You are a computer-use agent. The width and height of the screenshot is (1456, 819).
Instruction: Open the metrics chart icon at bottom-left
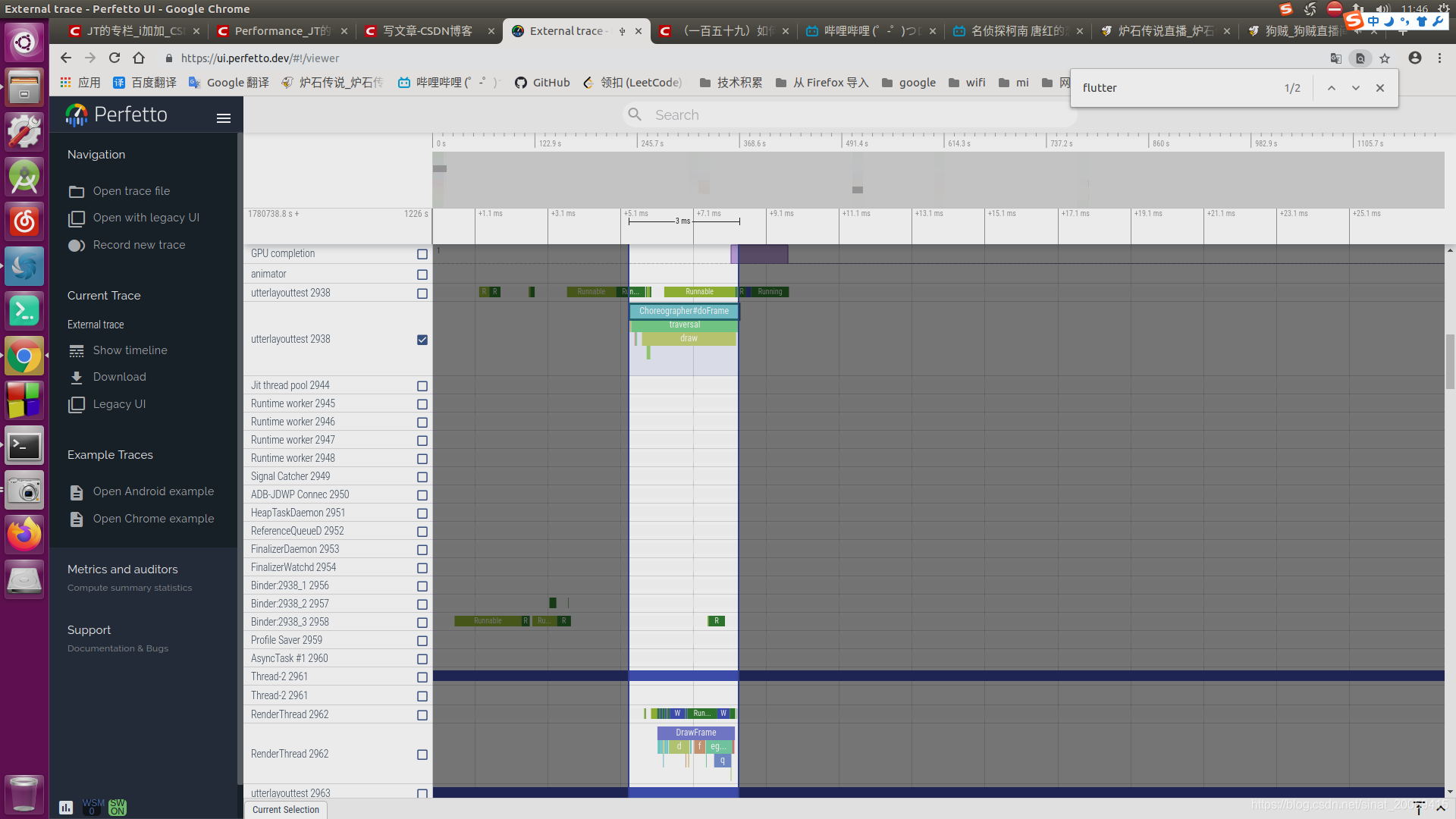(66, 808)
